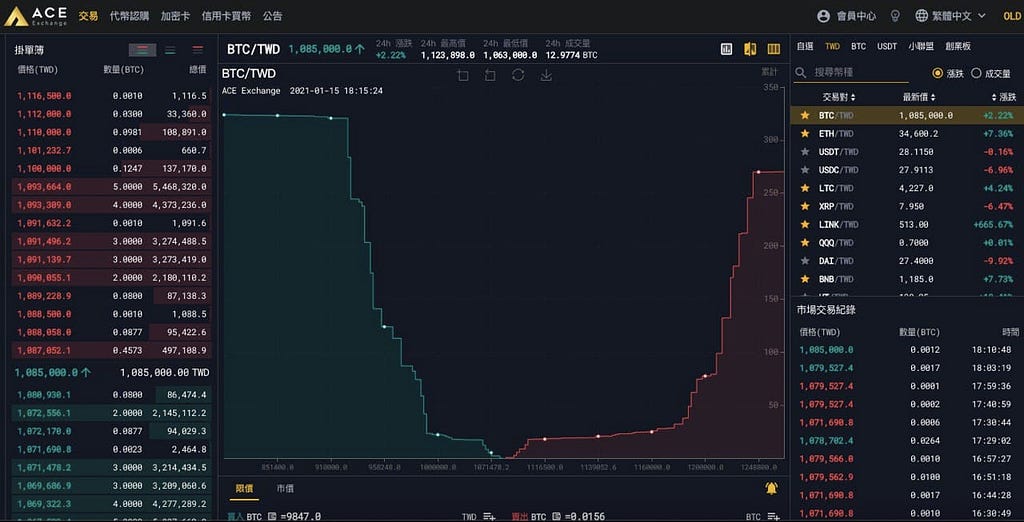Open the 公告 menu
This screenshot has width=1024, height=522.
[273, 16]
